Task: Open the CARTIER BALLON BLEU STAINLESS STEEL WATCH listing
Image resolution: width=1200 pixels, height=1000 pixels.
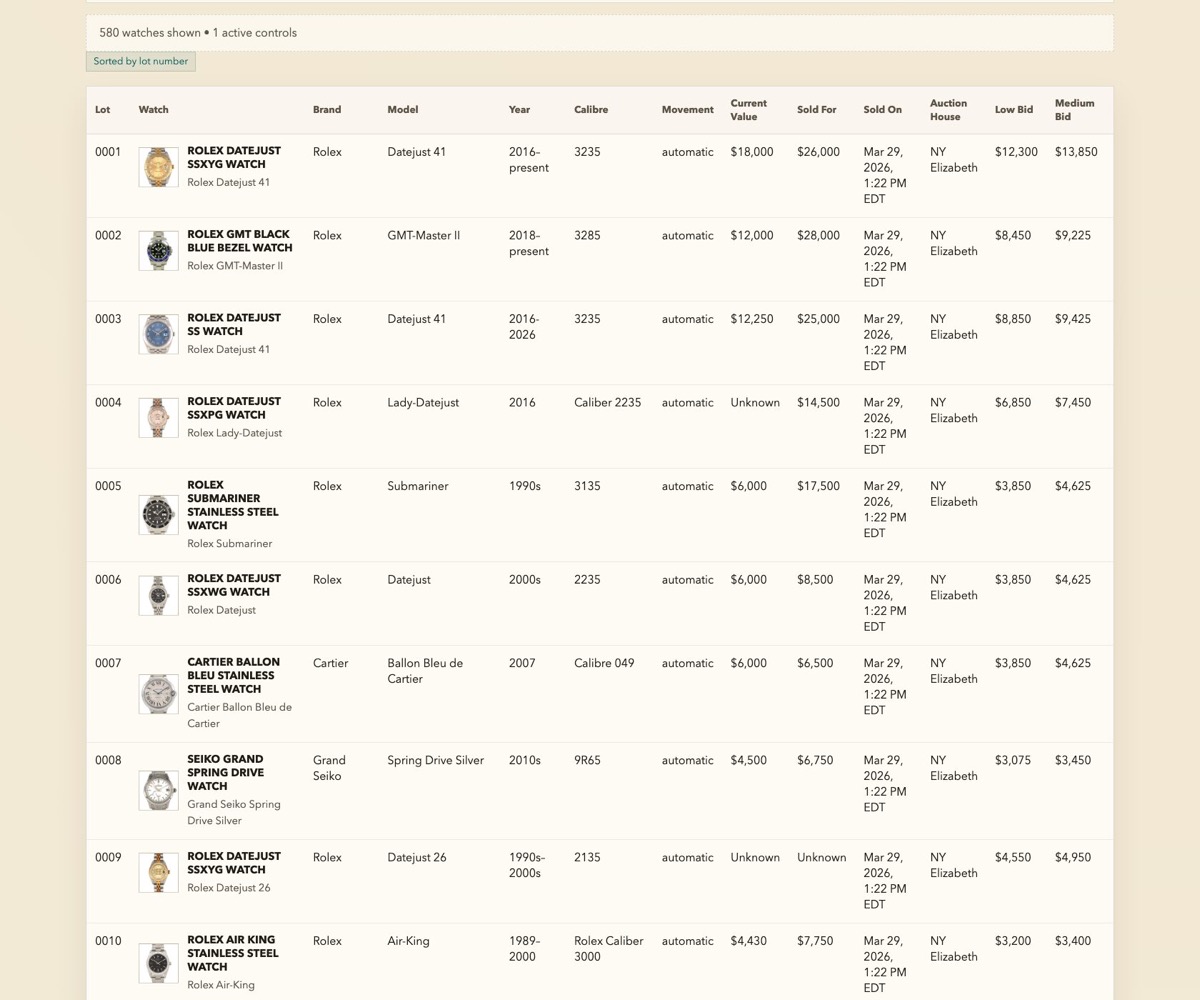Action: [233, 675]
